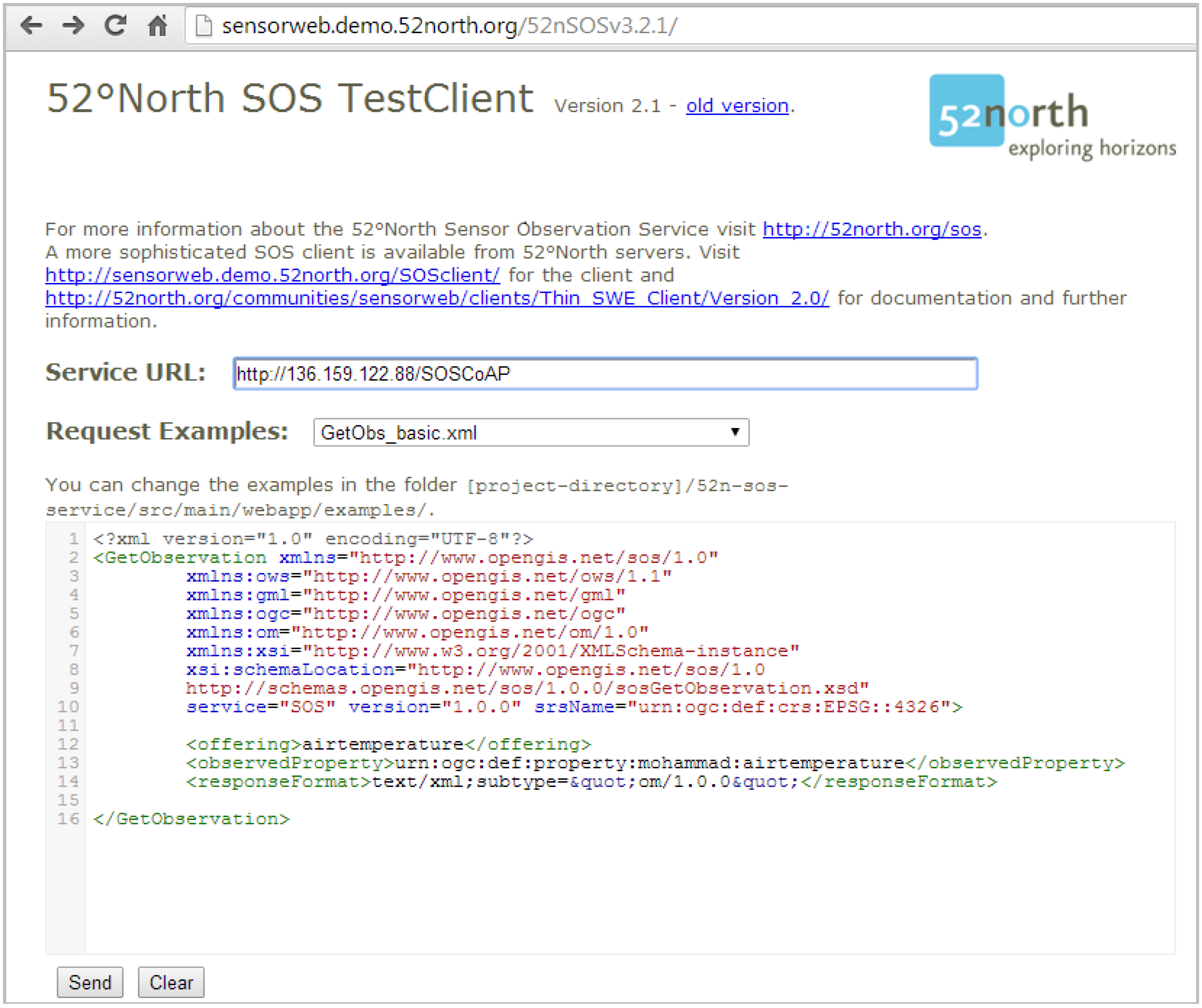Click the browser forward arrow
Image resolution: width=1202 pixels, height=1008 pixels.
[73, 25]
